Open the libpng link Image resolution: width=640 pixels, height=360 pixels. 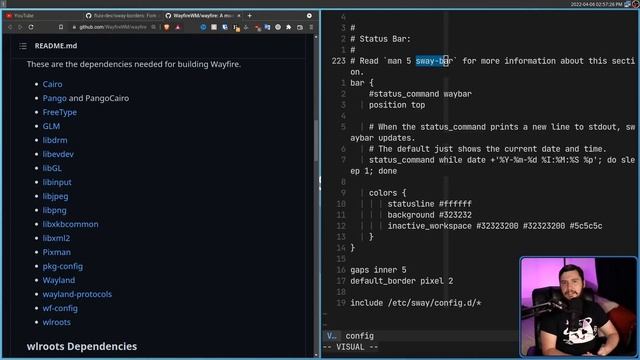coord(54,210)
